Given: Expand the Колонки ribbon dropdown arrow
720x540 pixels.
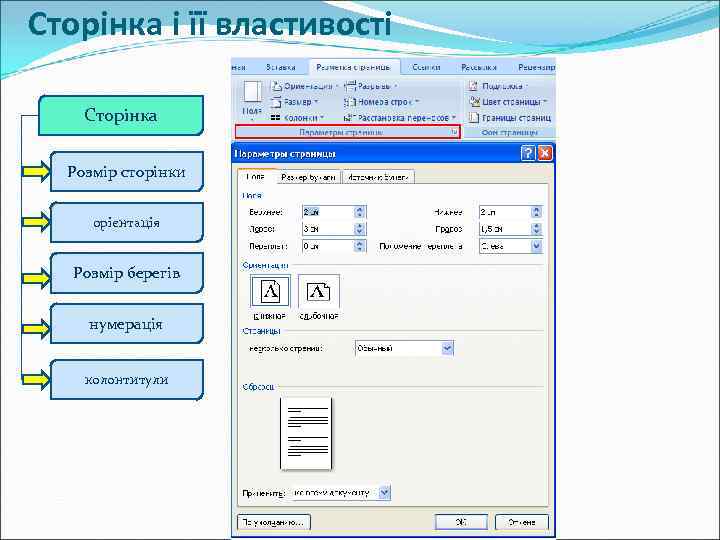Looking at the screenshot, I should coord(322,118).
